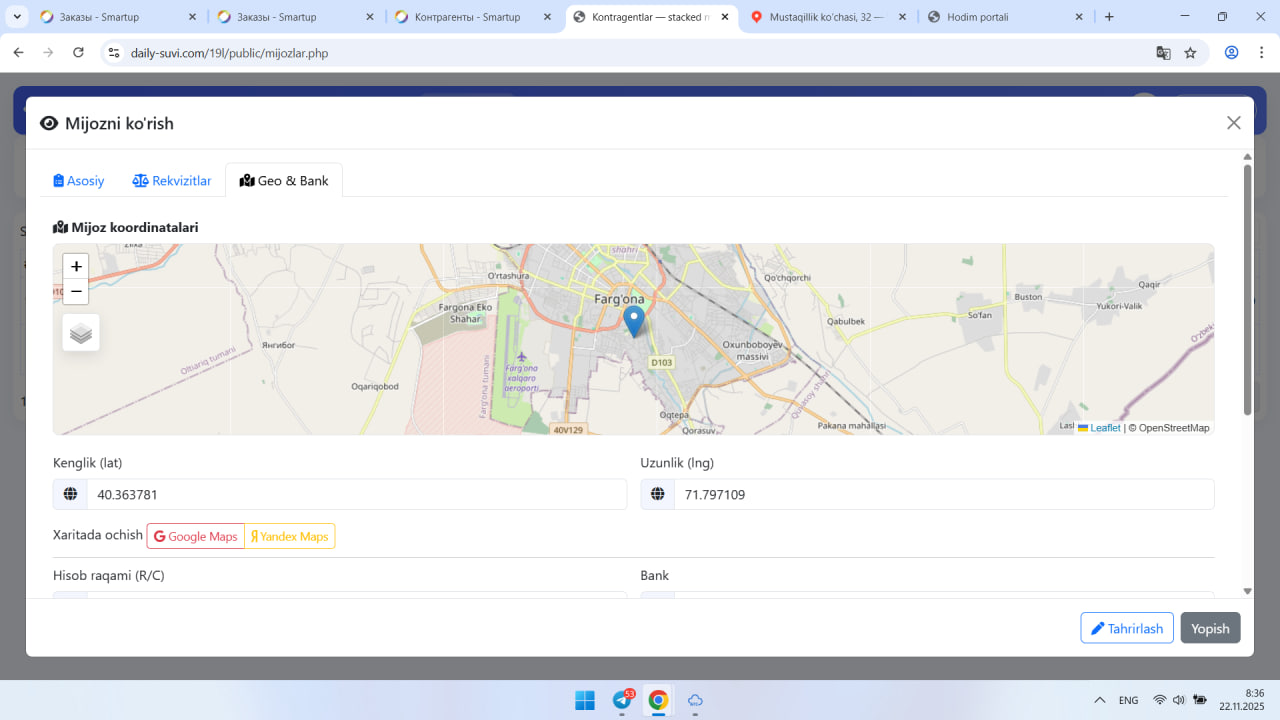The image size is (1280, 720).
Task: Select the Geo & Bank tab
Action: pyautogui.click(x=284, y=181)
